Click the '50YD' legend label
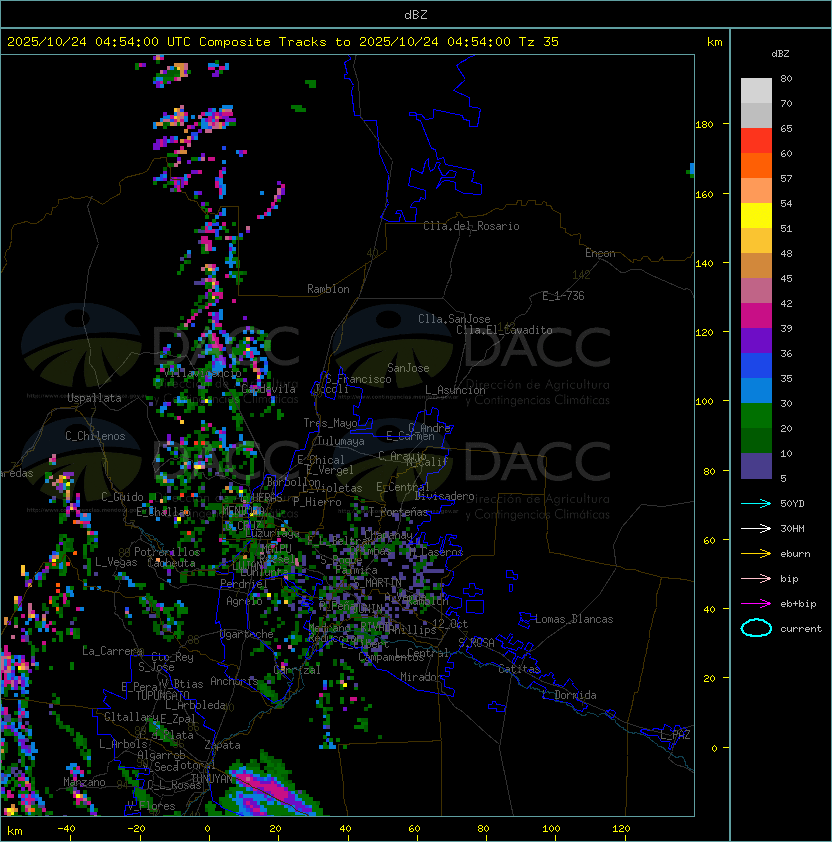The image size is (832, 842). (792, 503)
